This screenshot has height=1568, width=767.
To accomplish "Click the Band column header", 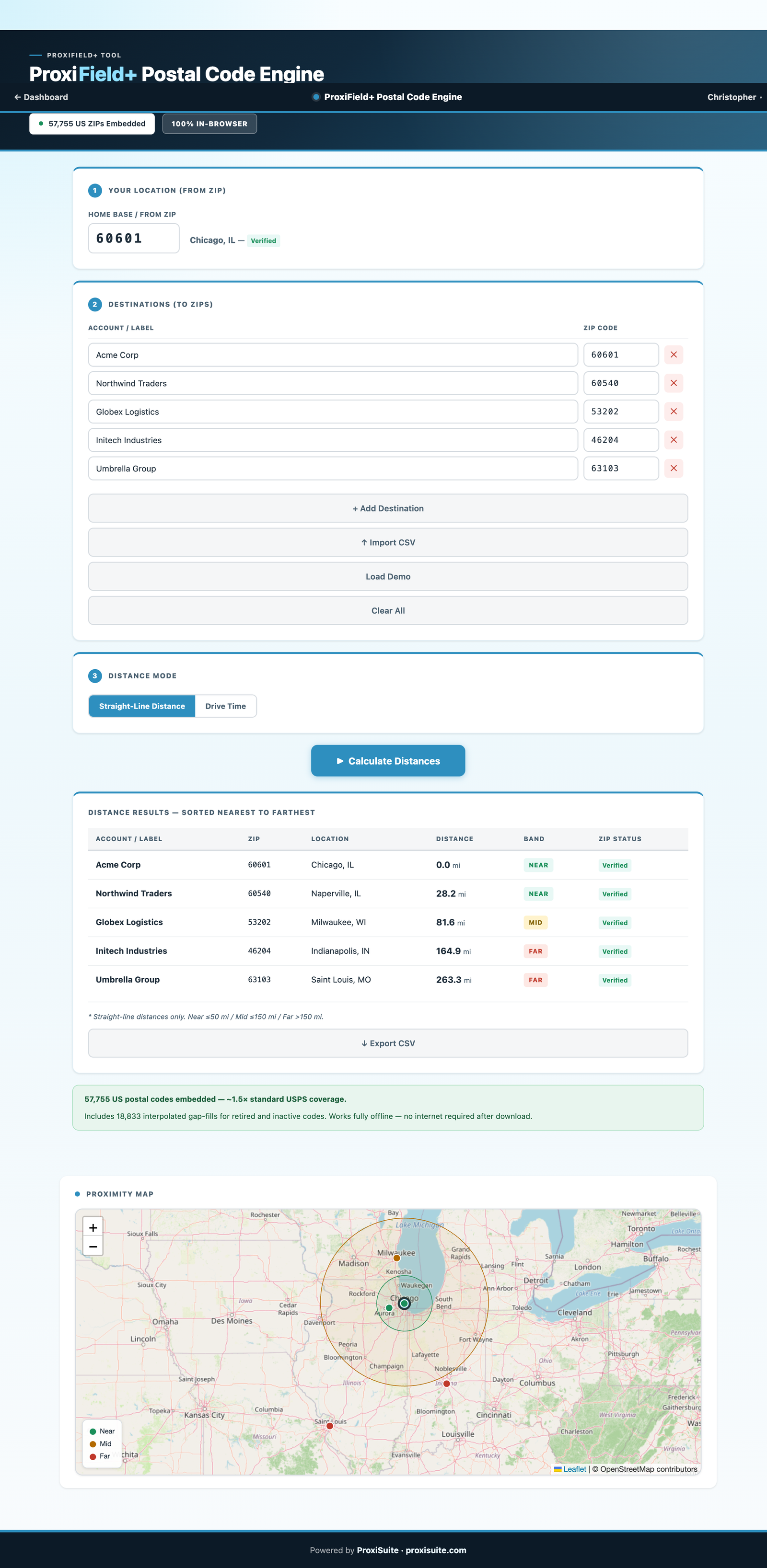I will point(534,839).
